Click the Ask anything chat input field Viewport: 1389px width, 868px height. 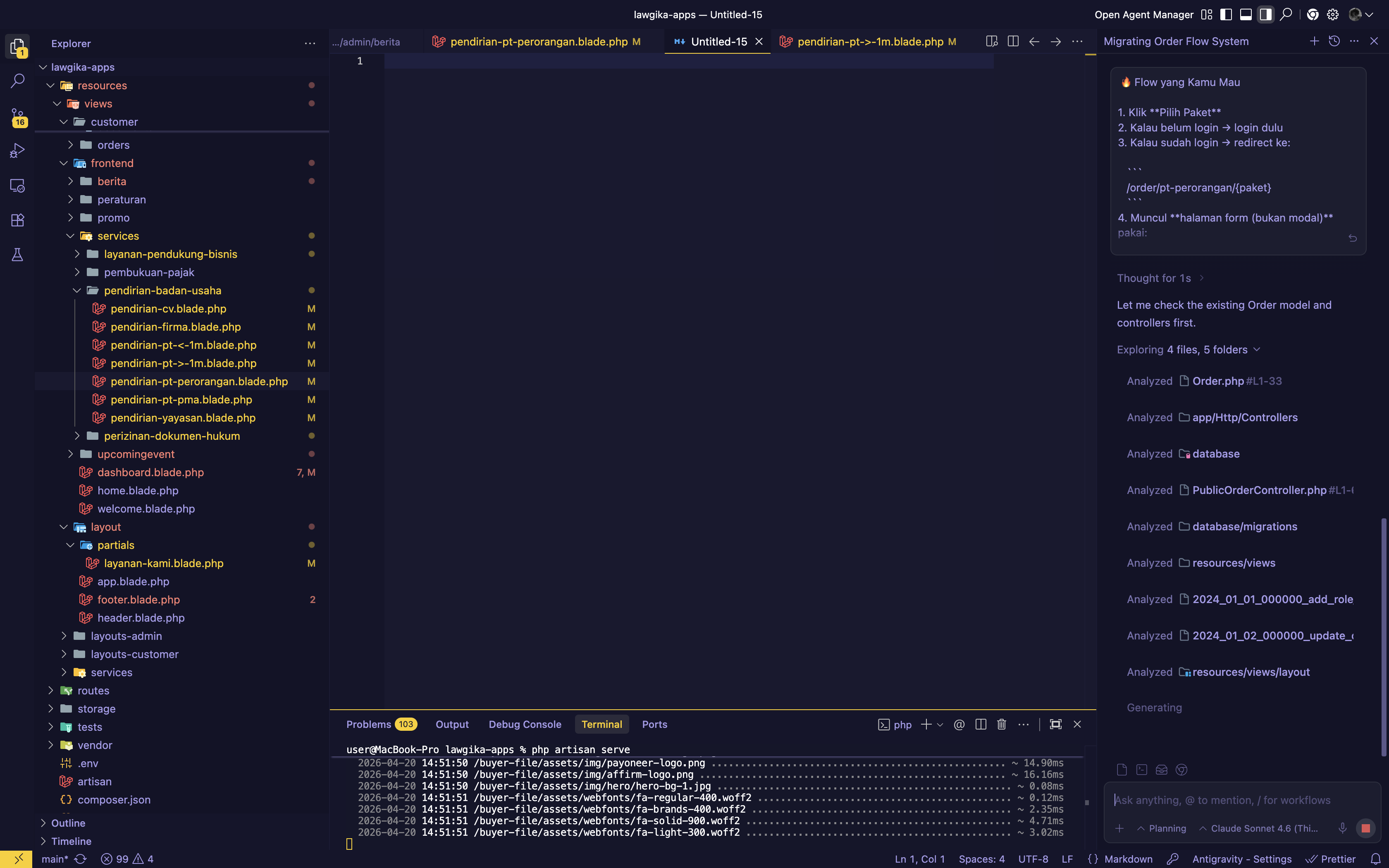(x=1222, y=800)
